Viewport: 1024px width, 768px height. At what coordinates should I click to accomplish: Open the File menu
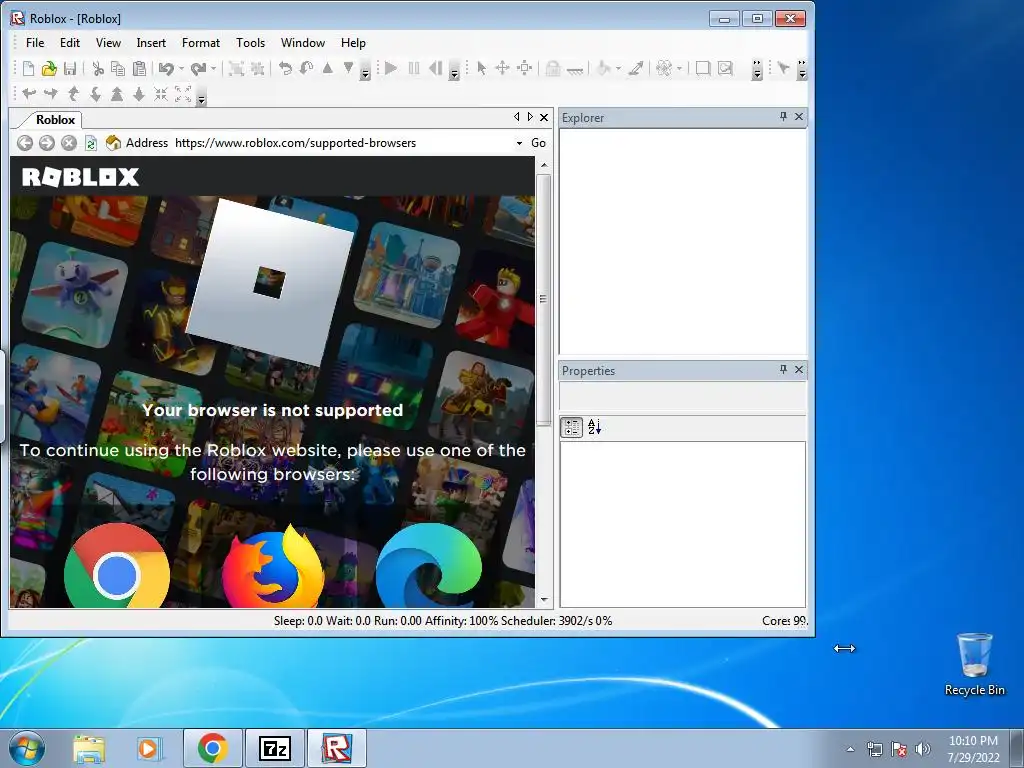click(35, 43)
